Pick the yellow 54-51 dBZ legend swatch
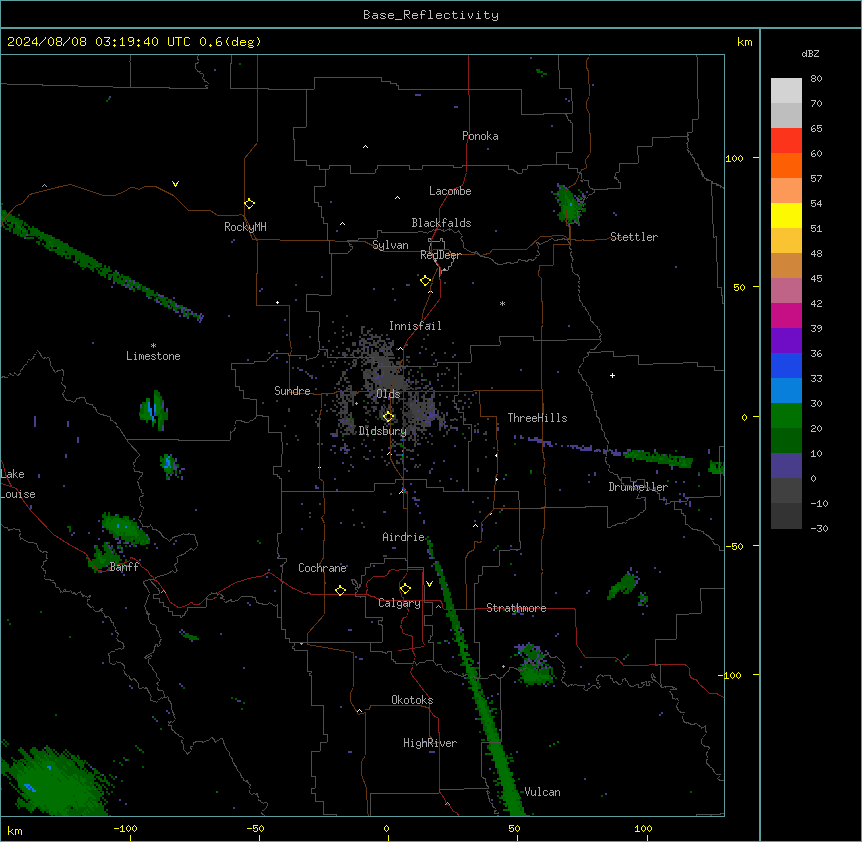 point(786,215)
